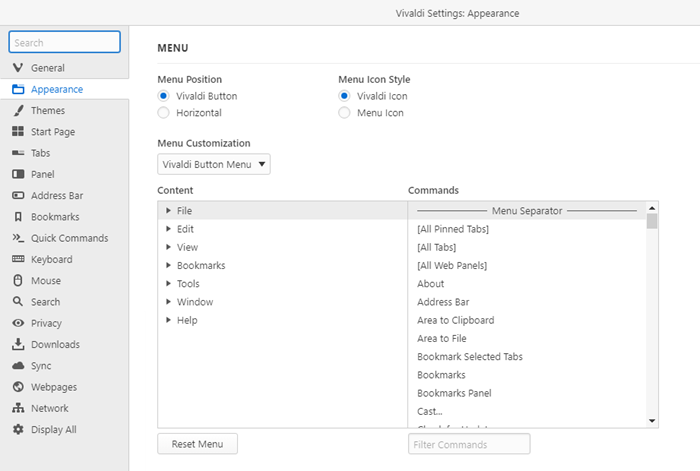Select the About command

430,284
